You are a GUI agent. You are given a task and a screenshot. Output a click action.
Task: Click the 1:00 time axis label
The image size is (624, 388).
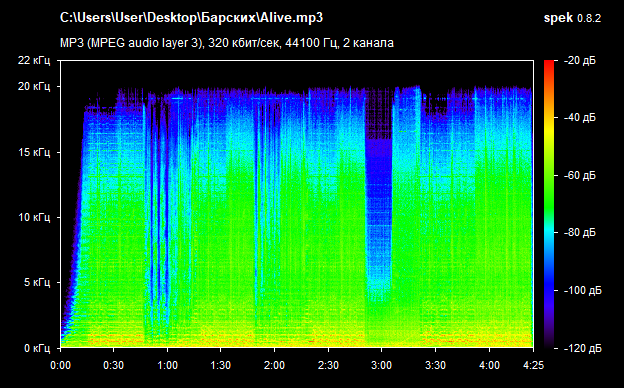click(167, 365)
